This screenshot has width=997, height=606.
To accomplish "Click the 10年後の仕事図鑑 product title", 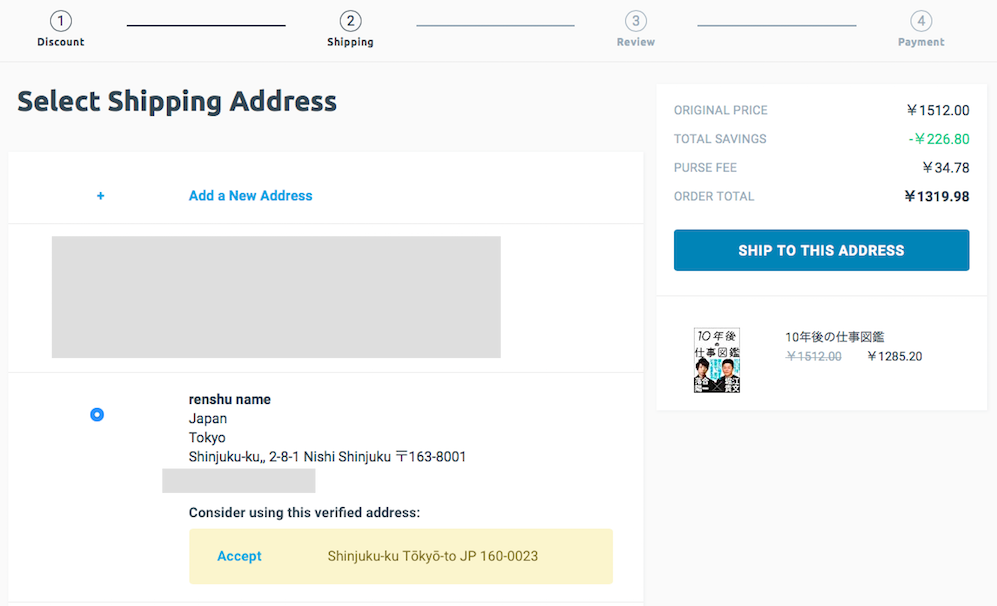I will coord(835,337).
